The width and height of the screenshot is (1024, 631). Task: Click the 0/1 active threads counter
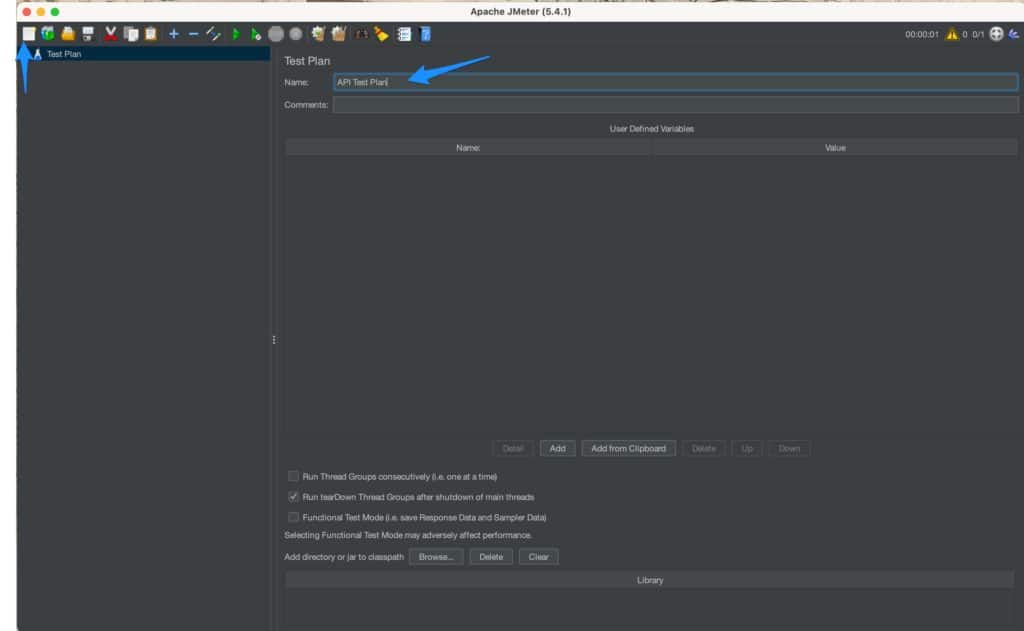click(x=978, y=35)
